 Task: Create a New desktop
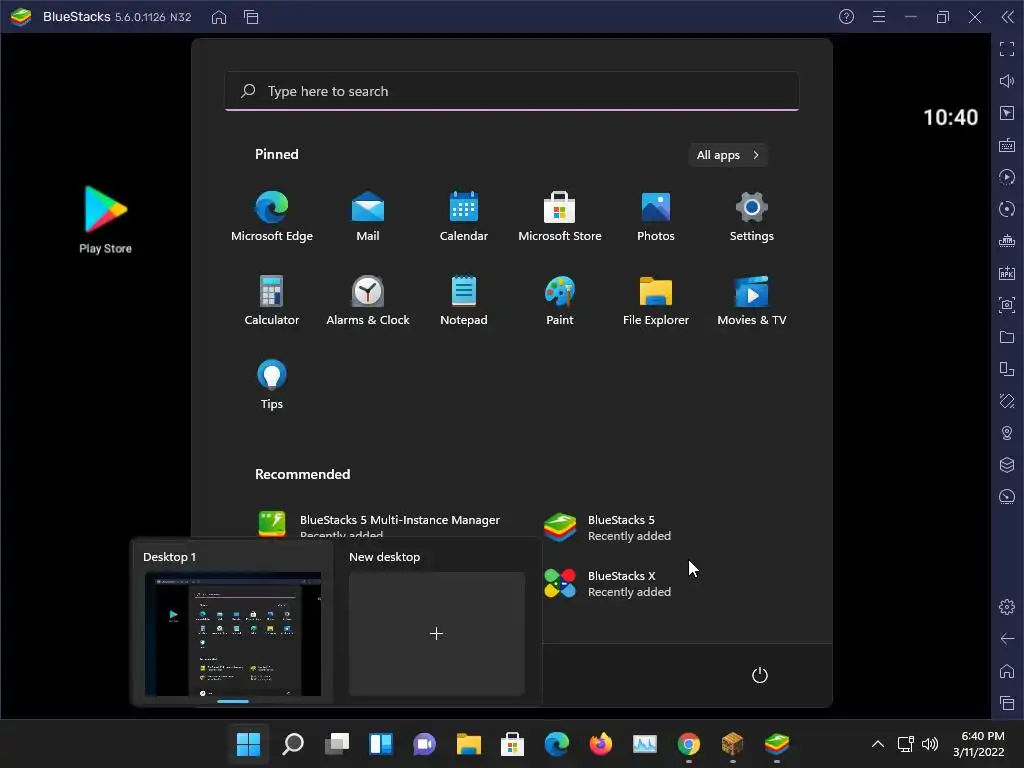click(x=437, y=633)
